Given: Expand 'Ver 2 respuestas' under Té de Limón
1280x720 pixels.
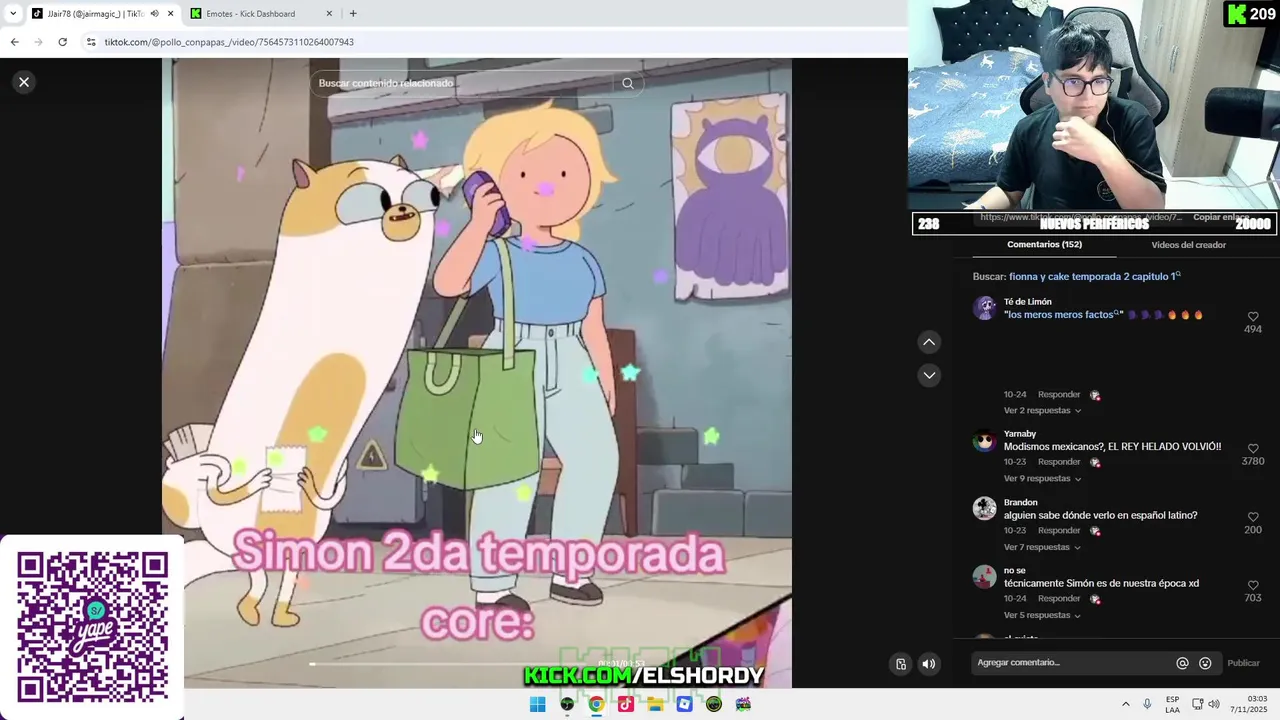Looking at the screenshot, I should [1042, 410].
